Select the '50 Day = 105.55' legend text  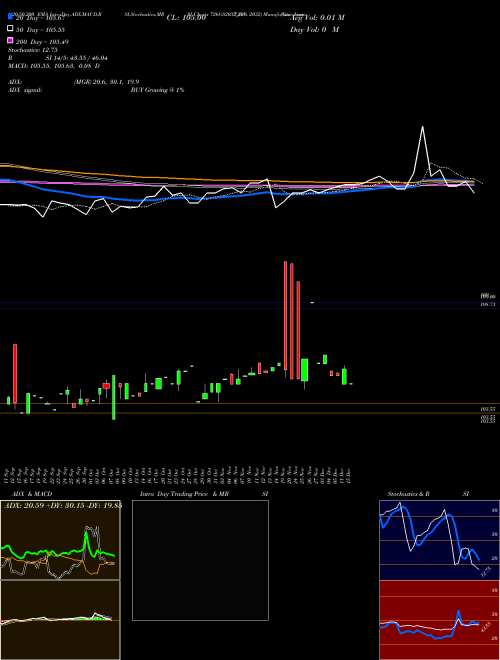40,30
